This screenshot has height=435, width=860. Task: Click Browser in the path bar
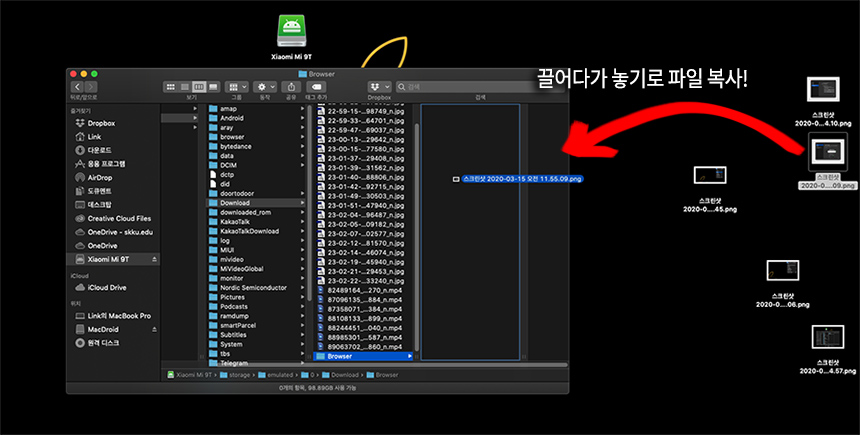click(x=383, y=375)
